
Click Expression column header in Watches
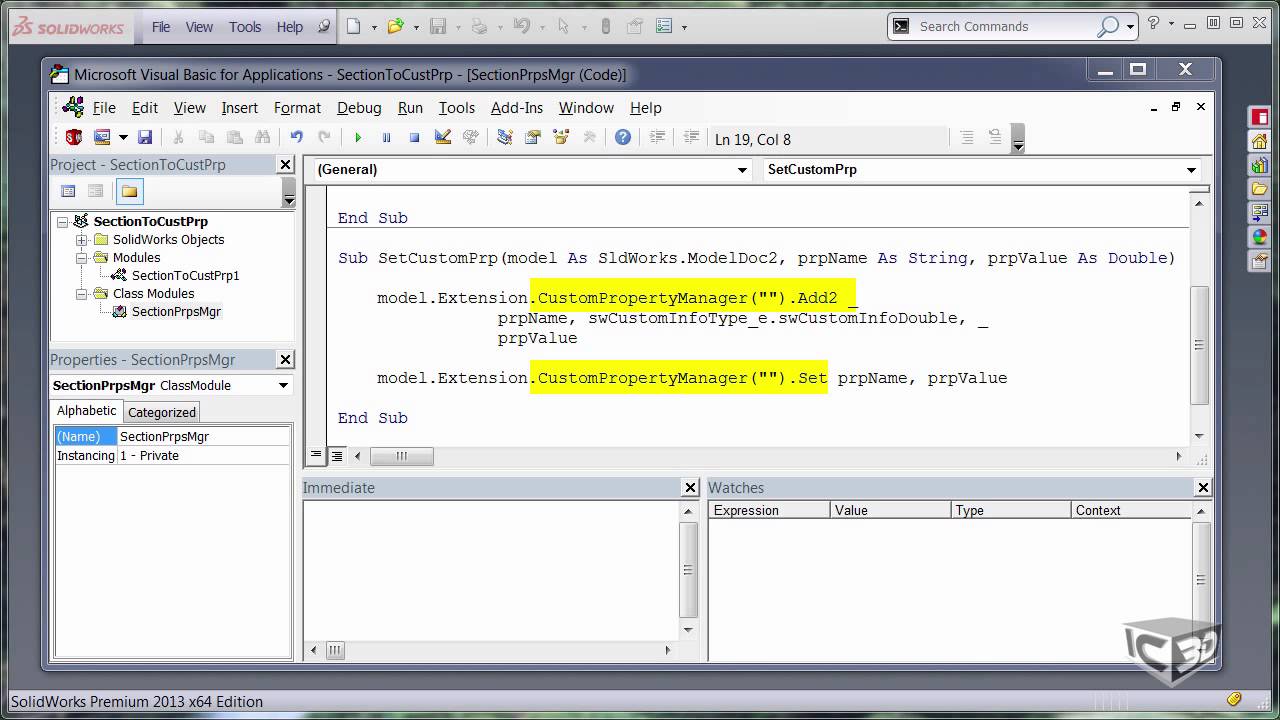tap(769, 510)
